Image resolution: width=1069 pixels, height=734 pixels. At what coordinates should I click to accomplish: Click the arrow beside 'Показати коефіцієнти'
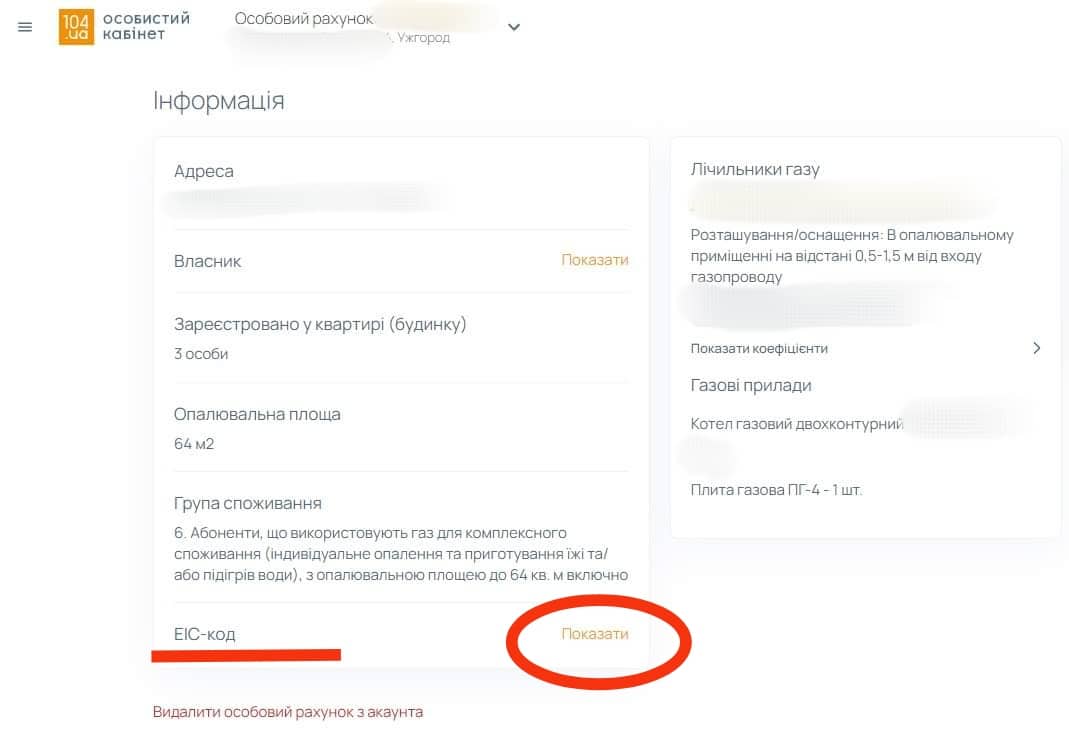point(1036,349)
